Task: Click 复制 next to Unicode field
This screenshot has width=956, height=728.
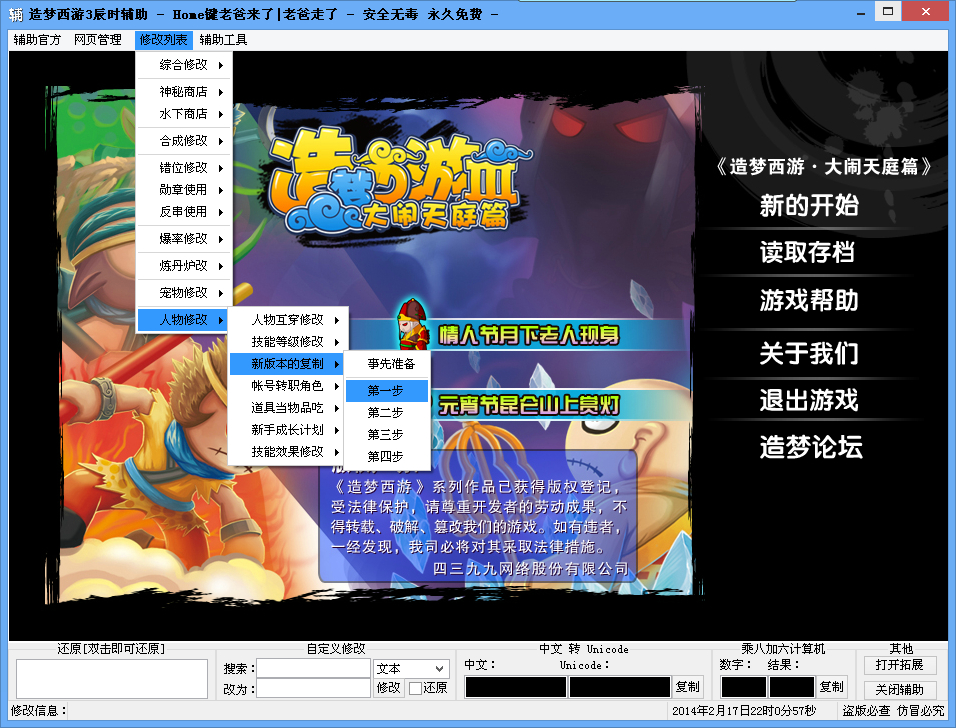Action: 688,687
